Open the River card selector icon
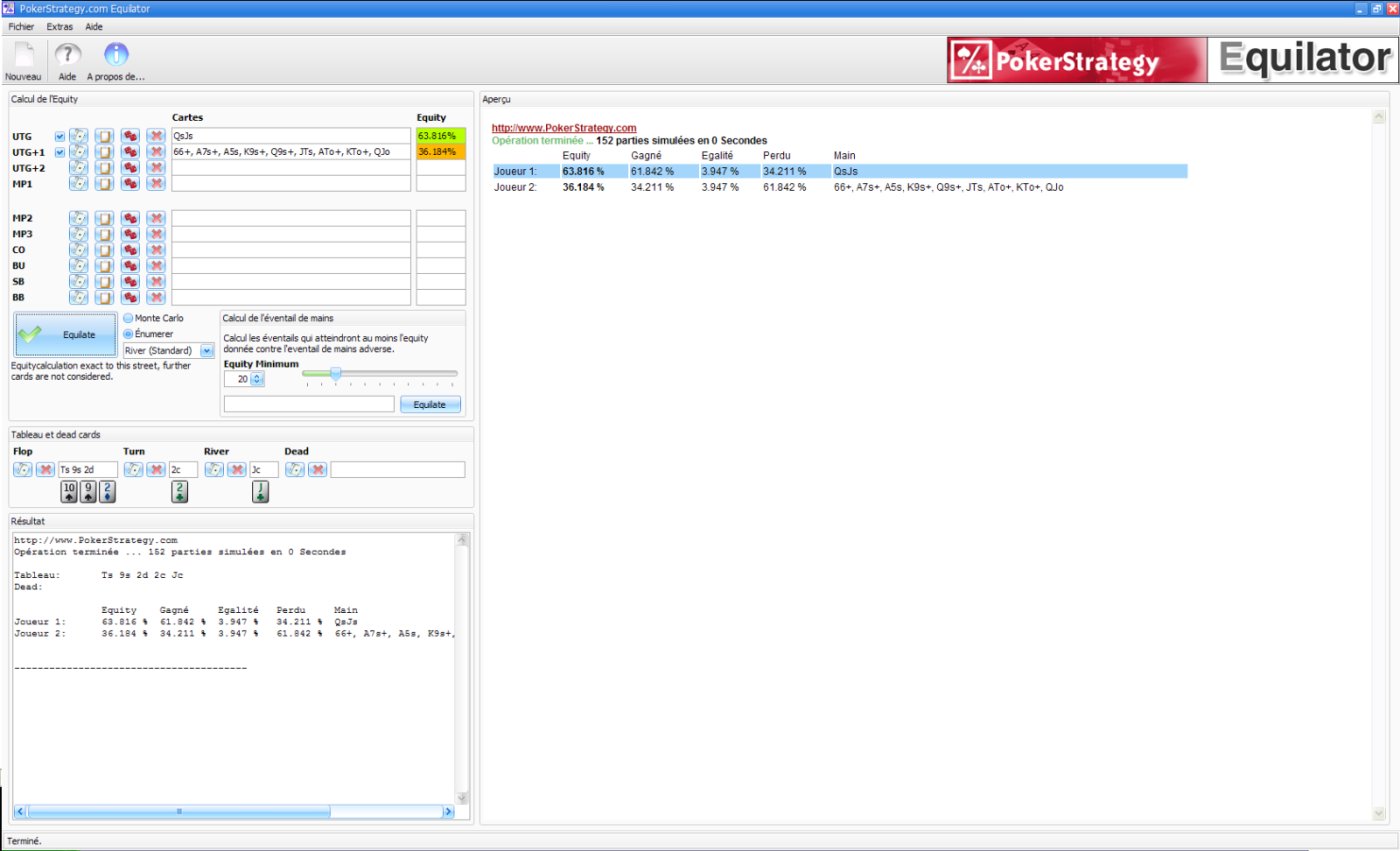 click(x=213, y=470)
